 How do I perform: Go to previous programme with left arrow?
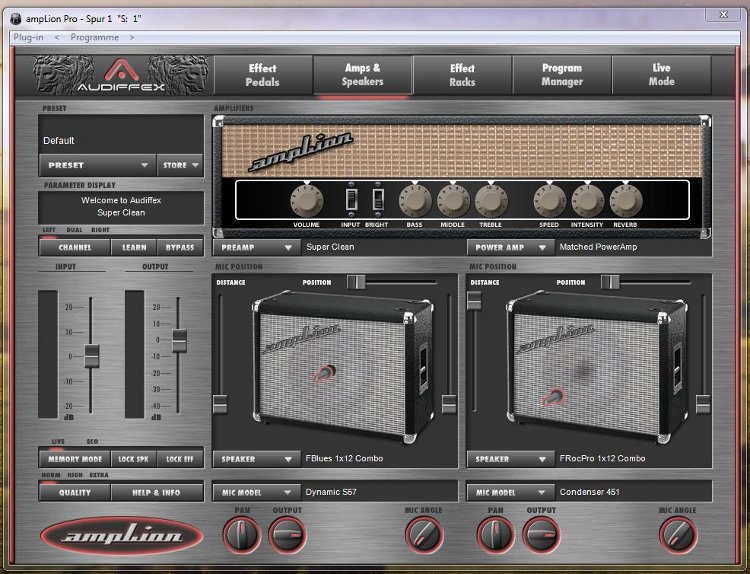[x=57, y=37]
